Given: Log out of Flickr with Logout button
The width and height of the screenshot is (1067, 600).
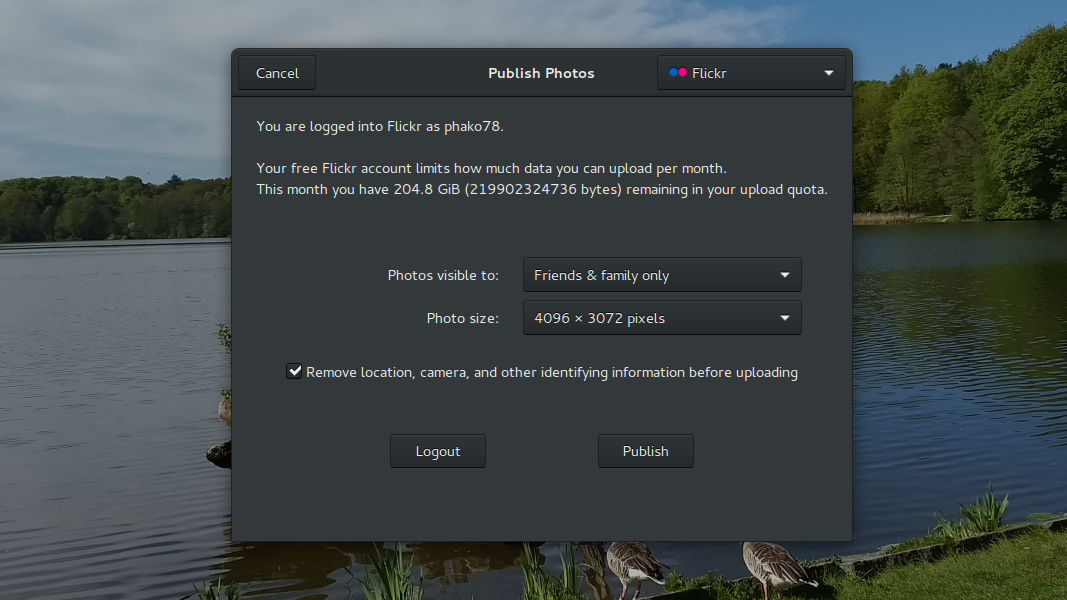Looking at the screenshot, I should tap(438, 451).
